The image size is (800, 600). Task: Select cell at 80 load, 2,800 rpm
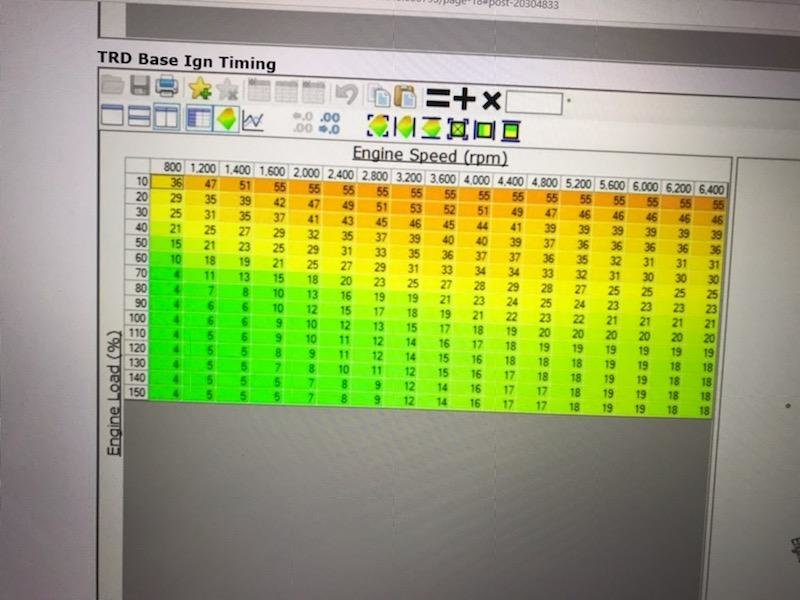coord(373,296)
